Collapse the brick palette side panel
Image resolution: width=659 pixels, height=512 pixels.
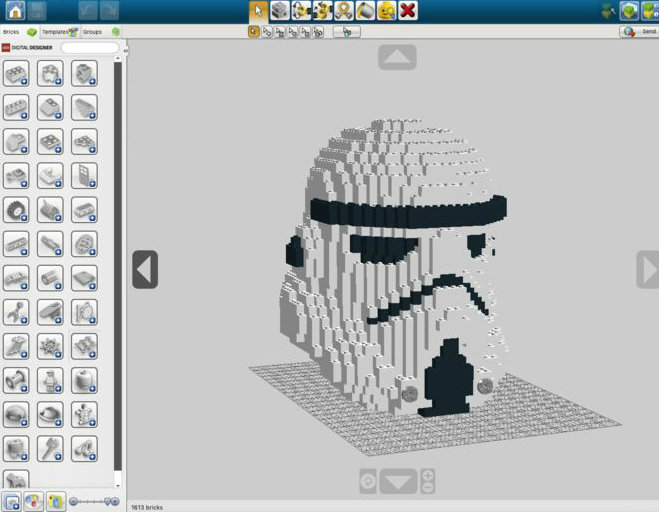(x=125, y=50)
